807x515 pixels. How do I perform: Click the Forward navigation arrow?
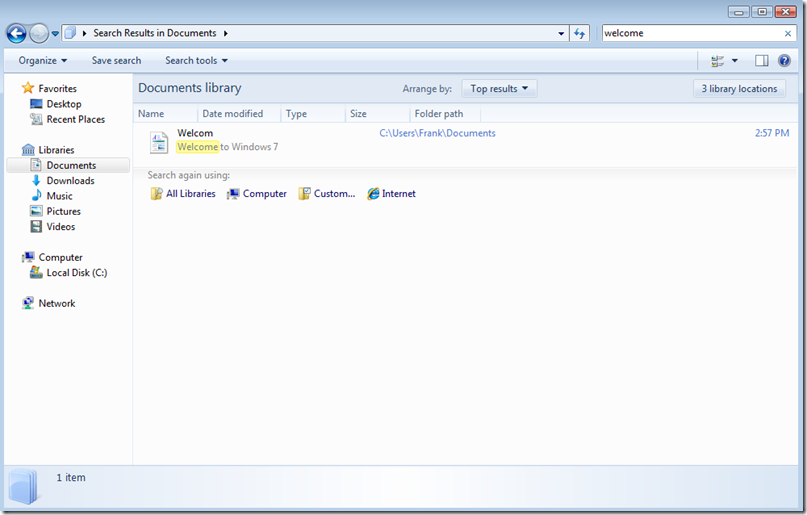pyautogui.click(x=39, y=33)
